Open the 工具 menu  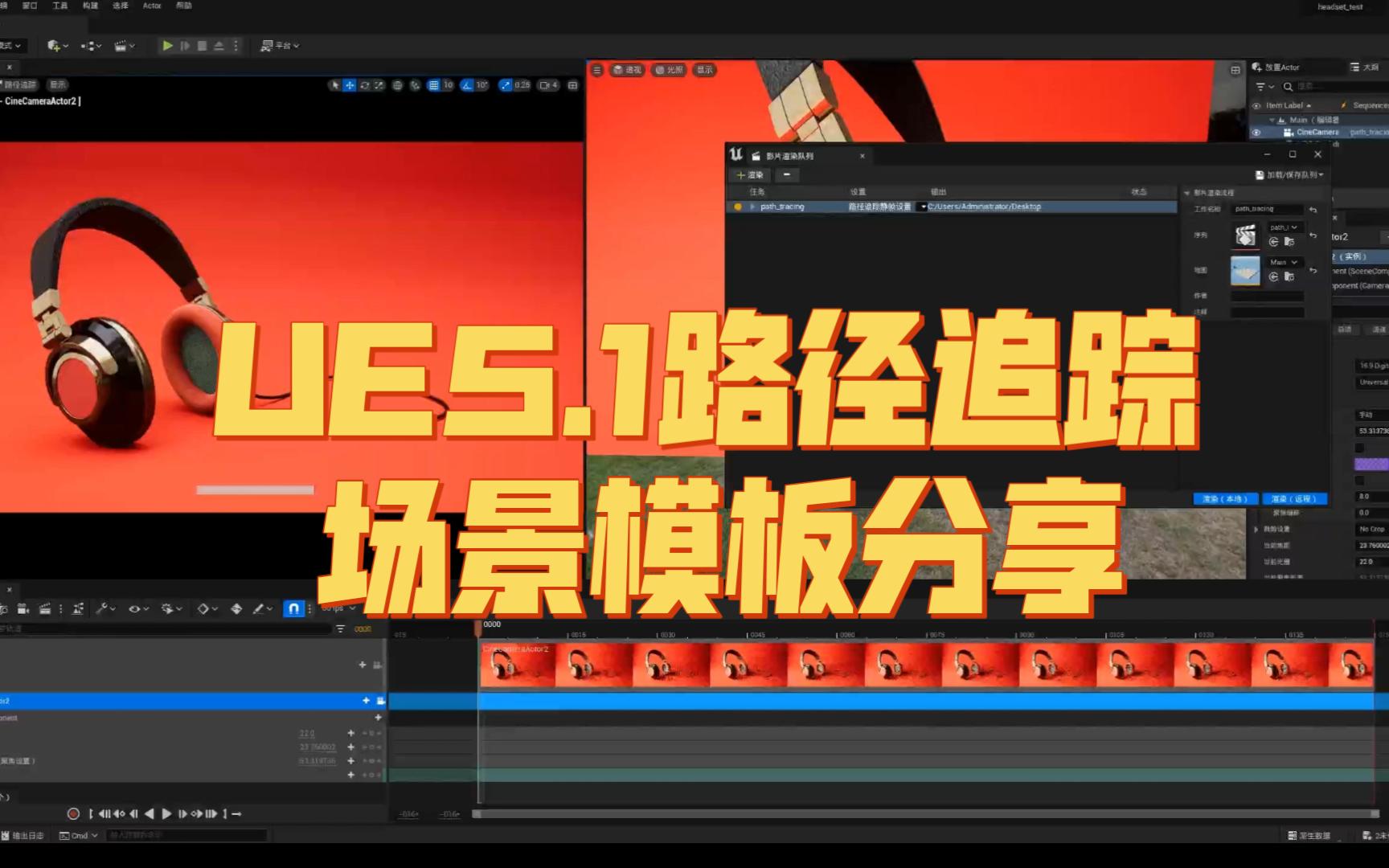[x=60, y=6]
